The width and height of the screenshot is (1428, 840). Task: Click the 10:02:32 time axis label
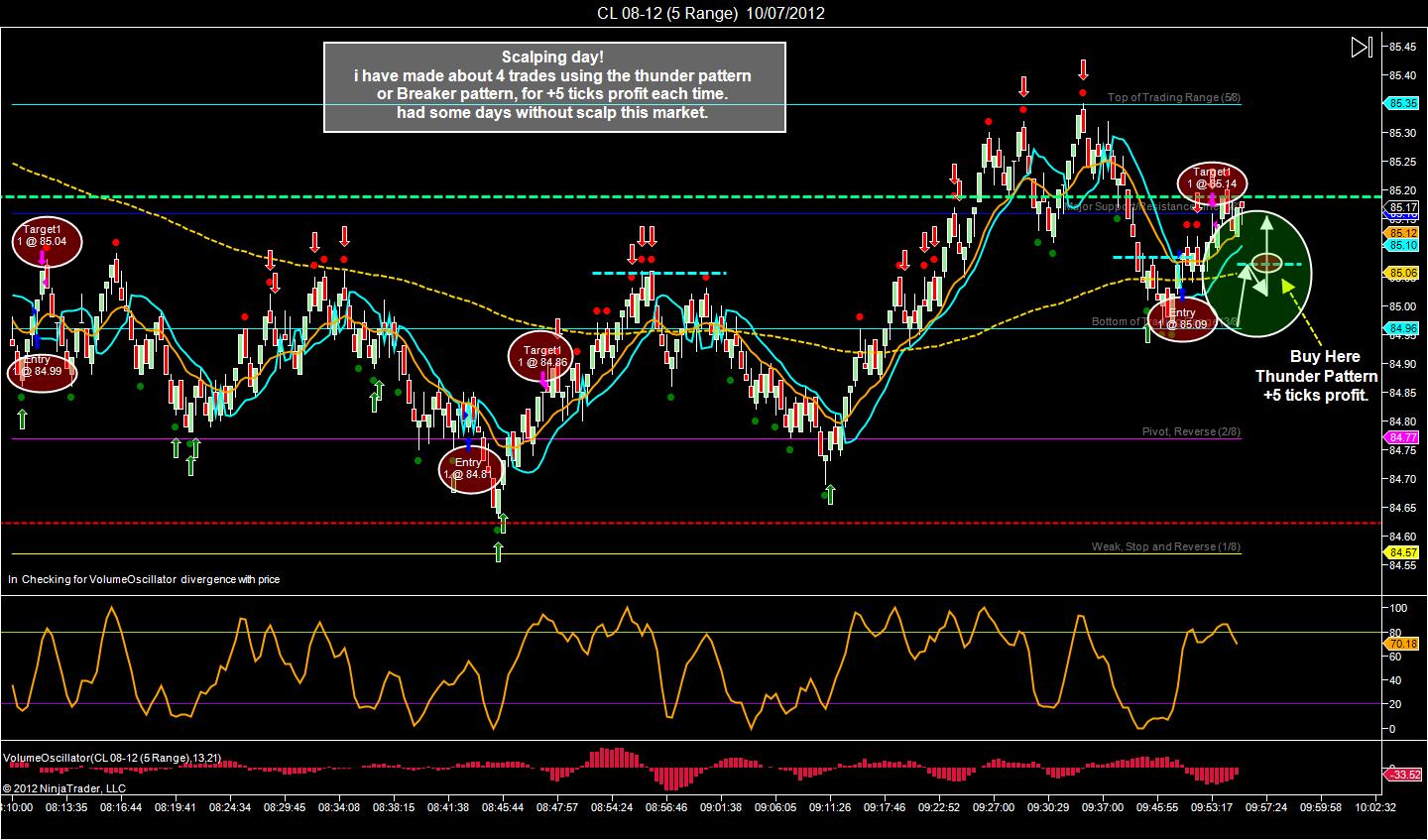coord(1375,807)
